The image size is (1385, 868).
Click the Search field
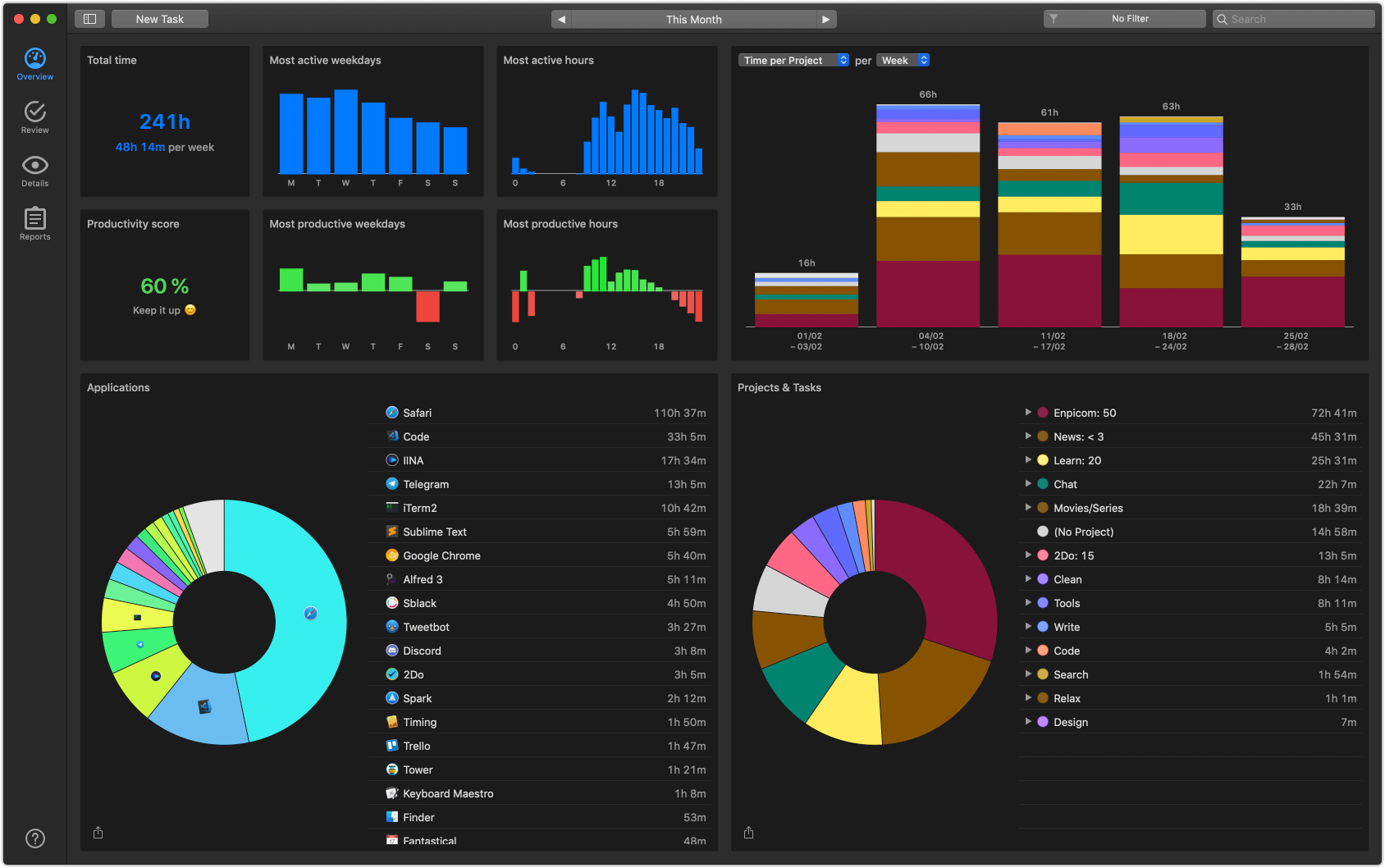pos(1293,19)
